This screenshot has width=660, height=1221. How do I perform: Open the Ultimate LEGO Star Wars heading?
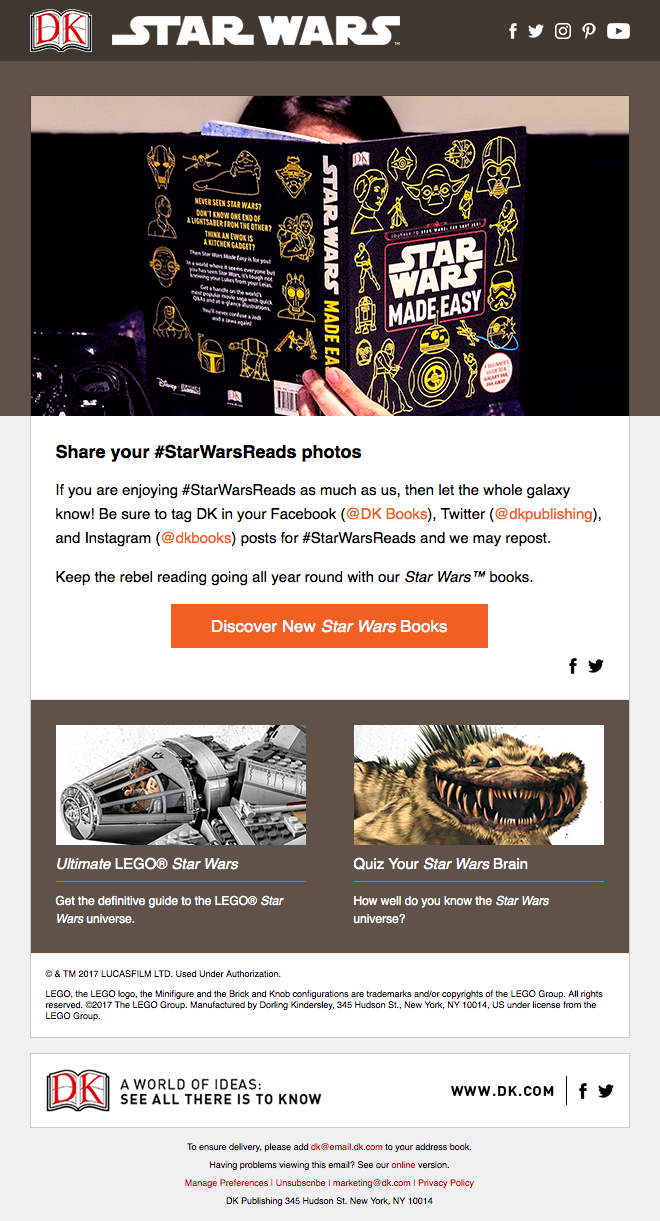(x=147, y=864)
